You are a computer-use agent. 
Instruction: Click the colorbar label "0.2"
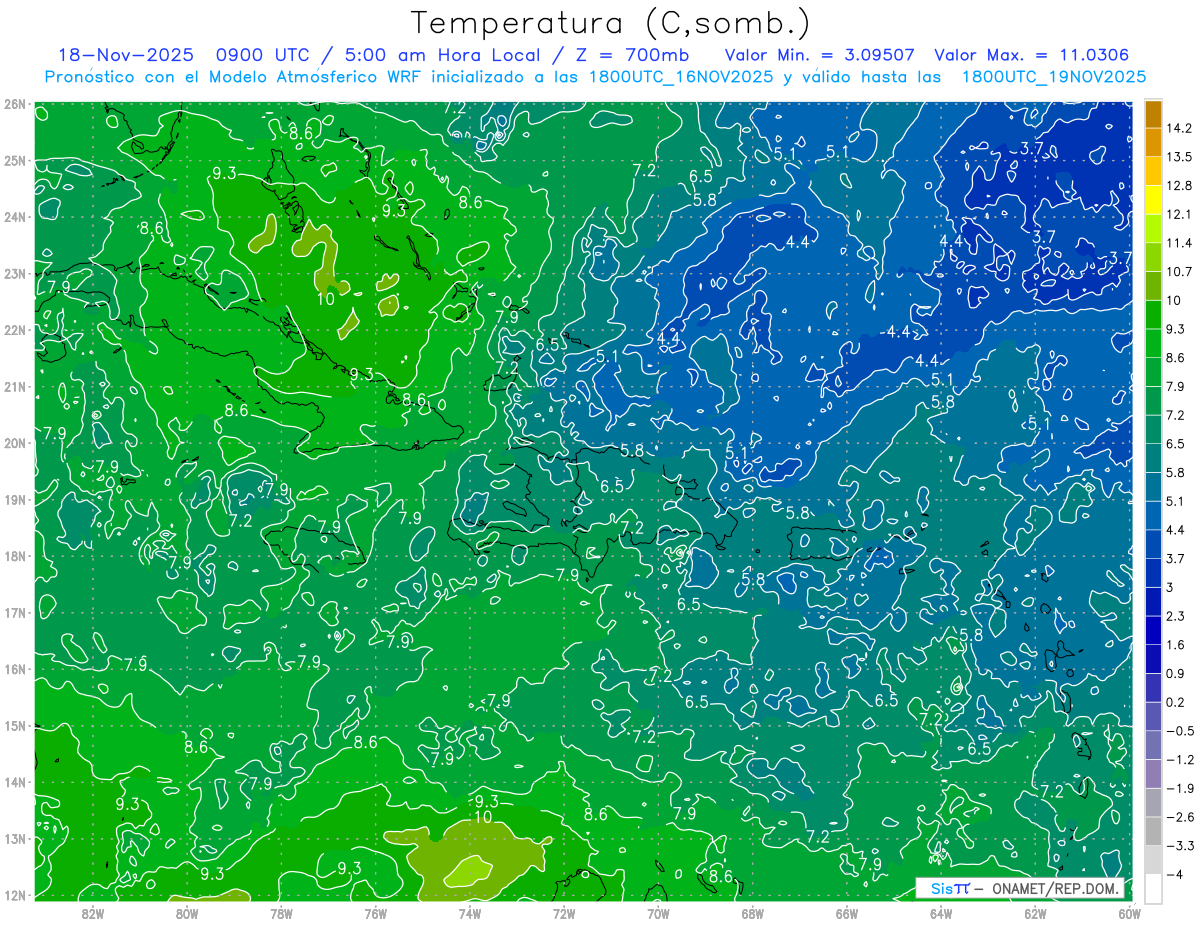tap(1175, 702)
